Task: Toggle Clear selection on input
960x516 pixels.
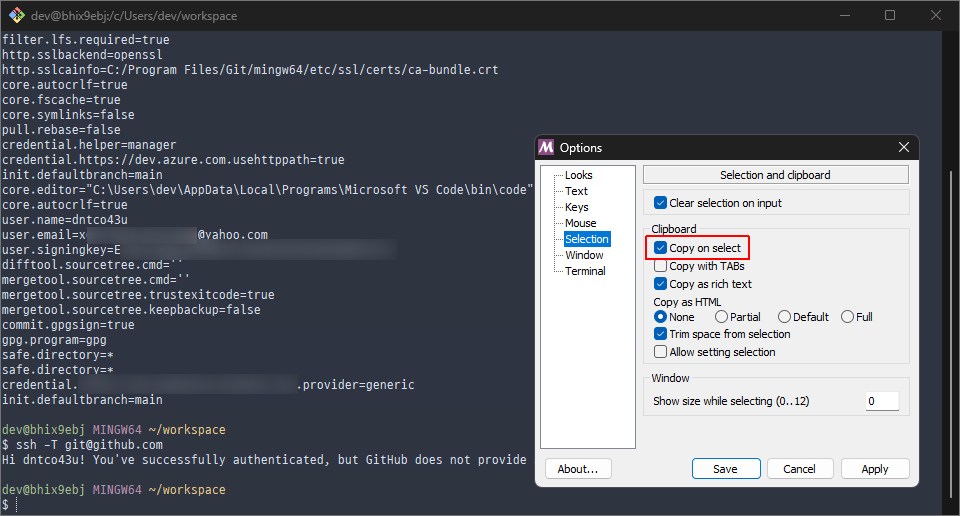Action: (x=660, y=203)
